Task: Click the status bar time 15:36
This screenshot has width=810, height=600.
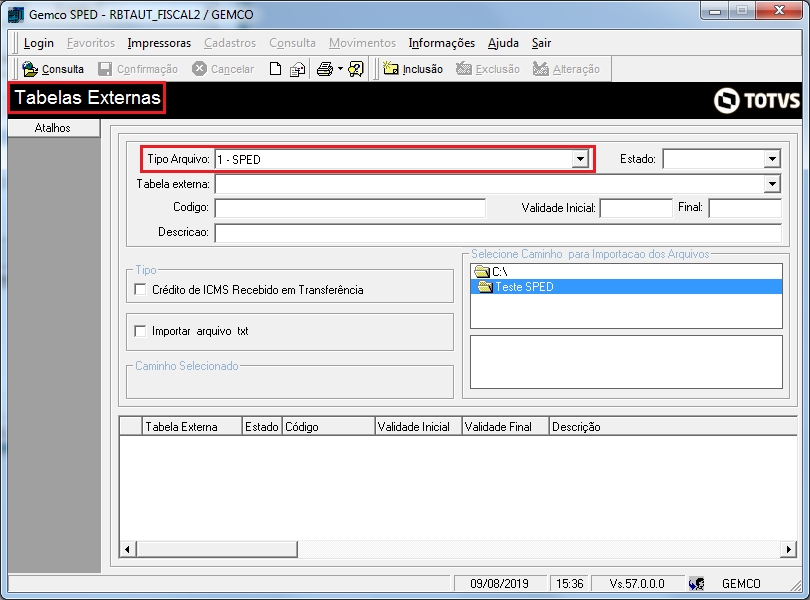Action: (x=569, y=584)
